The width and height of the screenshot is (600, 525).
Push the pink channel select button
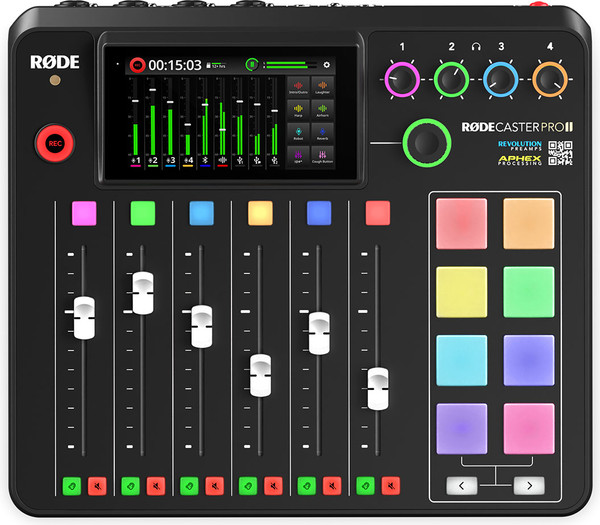point(84,213)
